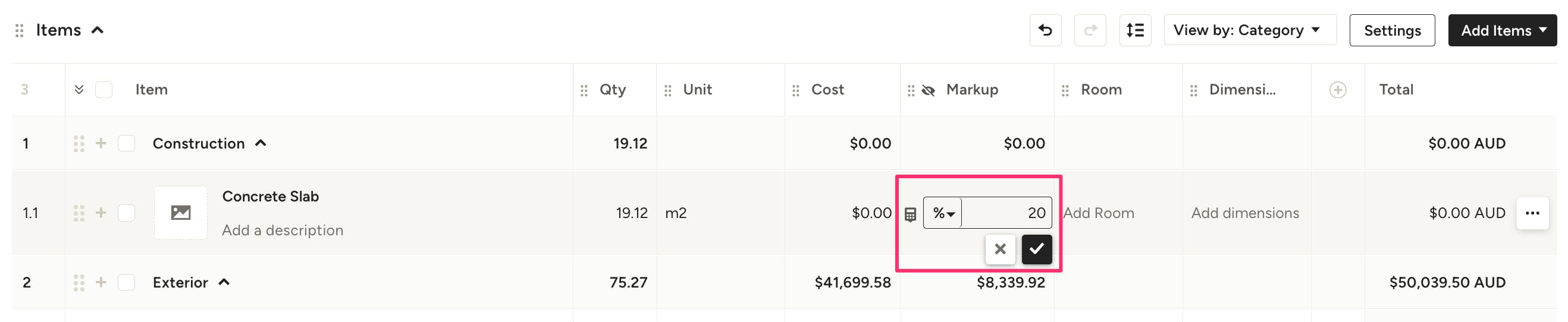Click the Add Items button
The width and height of the screenshot is (1568, 322).
tap(1501, 30)
